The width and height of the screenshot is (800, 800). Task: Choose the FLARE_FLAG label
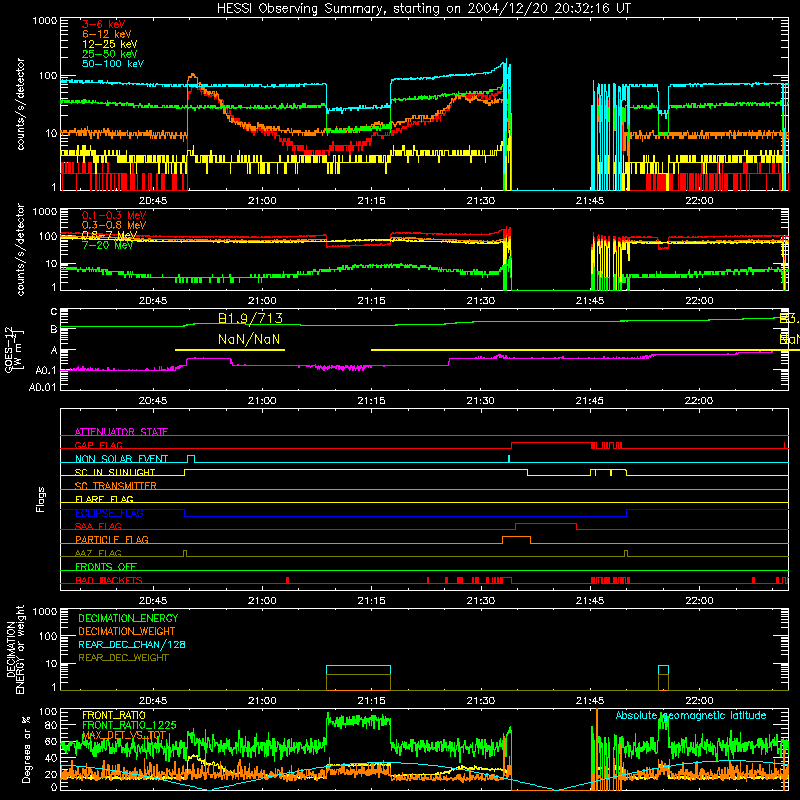[x=104, y=499]
